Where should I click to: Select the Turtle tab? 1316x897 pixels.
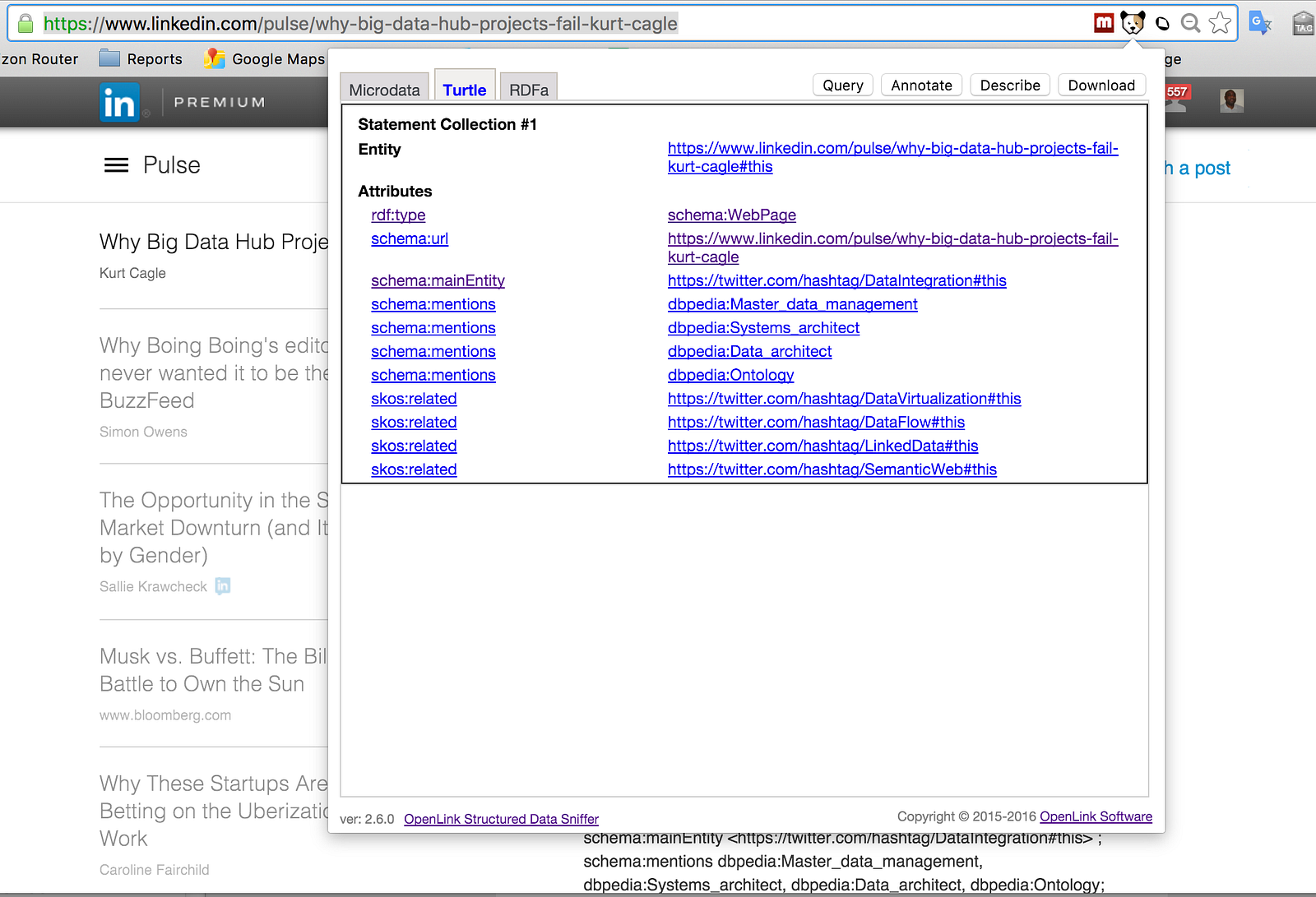(x=465, y=90)
